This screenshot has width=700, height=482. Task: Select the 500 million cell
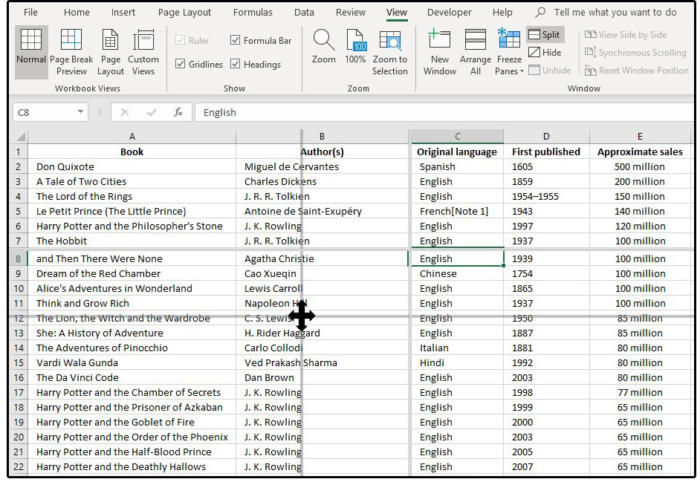click(x=640, y=166)
